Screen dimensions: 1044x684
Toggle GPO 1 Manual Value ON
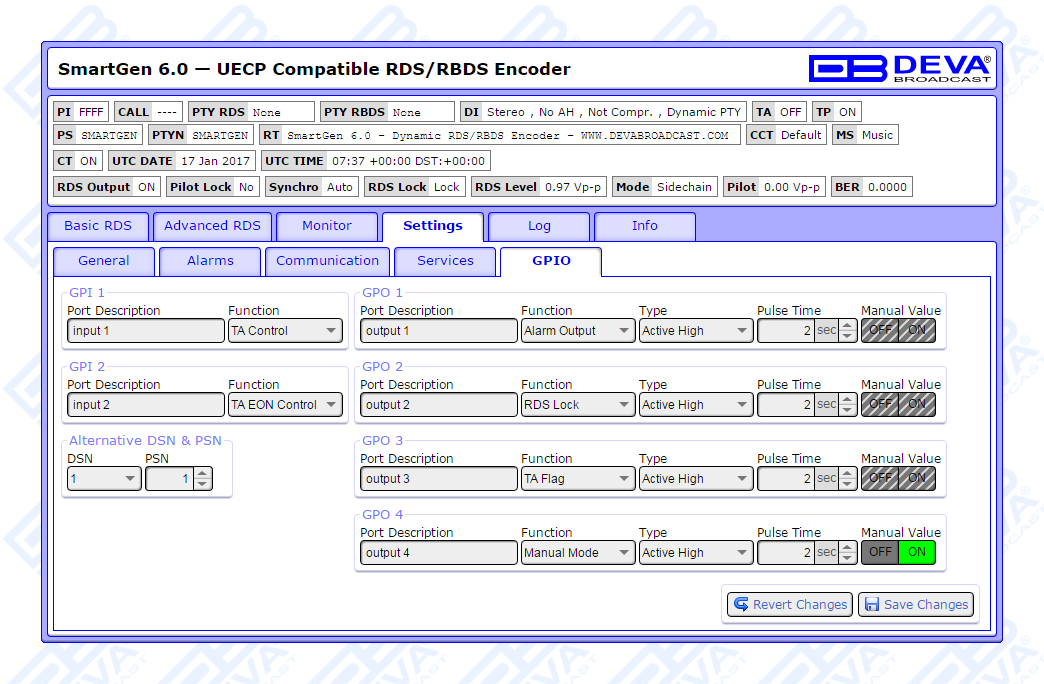click(x=917, y=330)
